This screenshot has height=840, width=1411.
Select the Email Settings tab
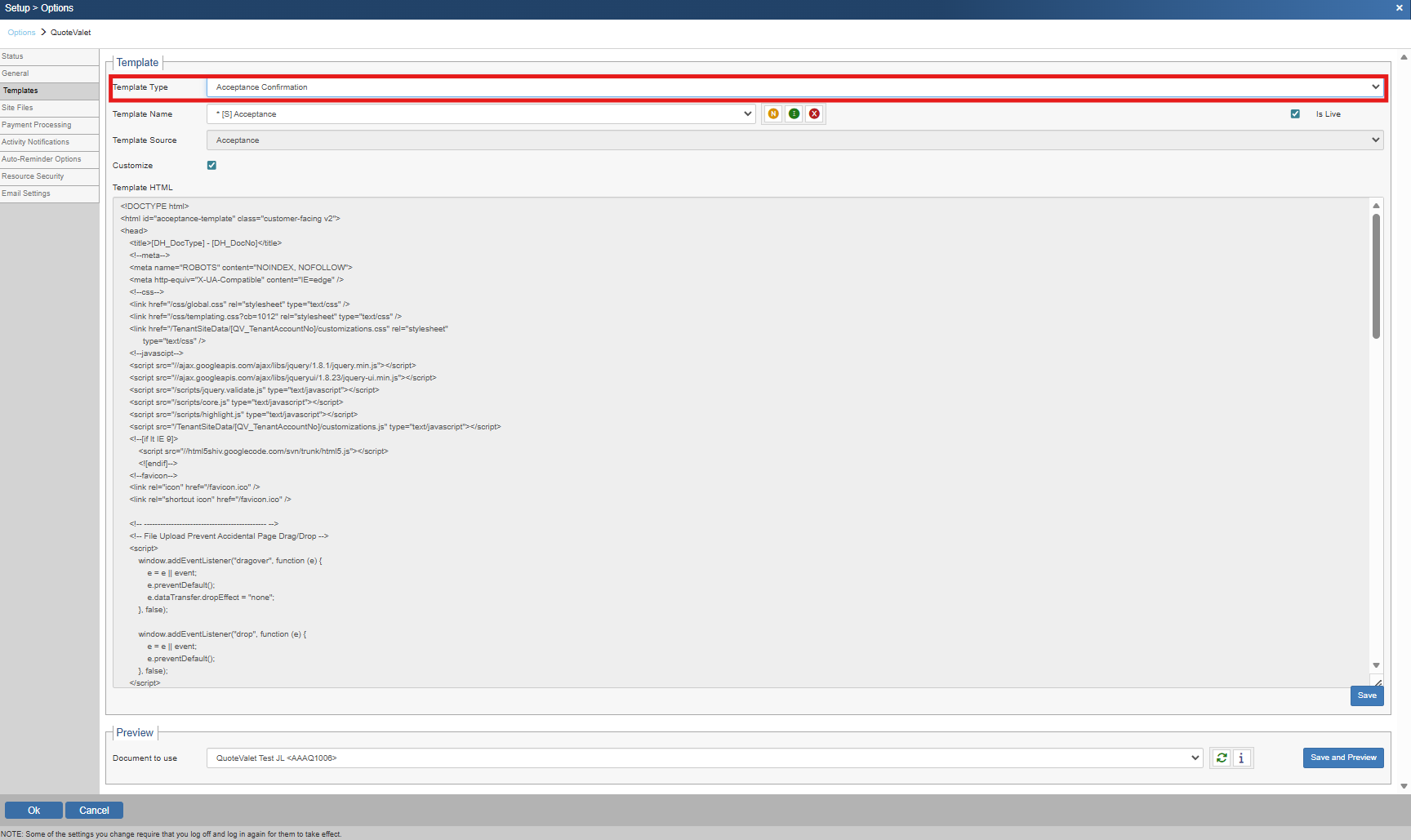26,193
